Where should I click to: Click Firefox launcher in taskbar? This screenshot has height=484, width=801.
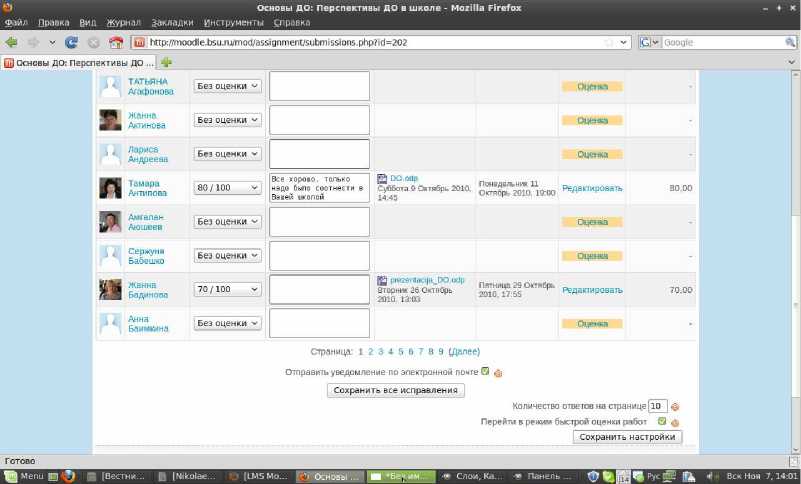pos(68,476)
